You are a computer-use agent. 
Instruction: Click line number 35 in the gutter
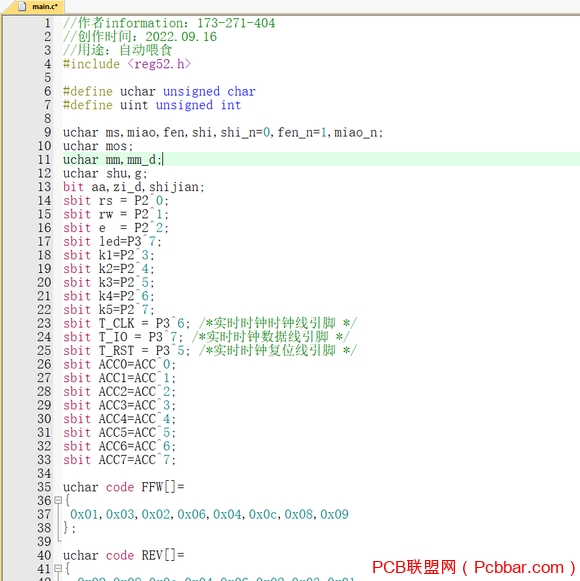[44, 487]
